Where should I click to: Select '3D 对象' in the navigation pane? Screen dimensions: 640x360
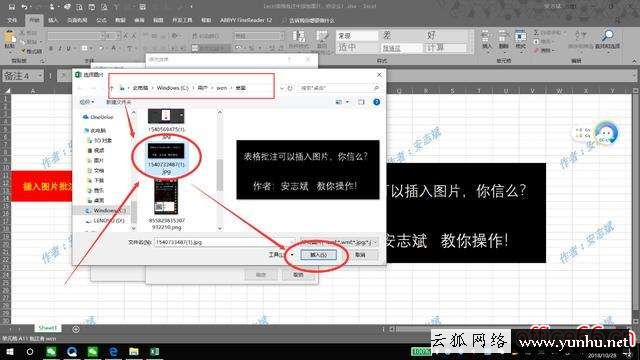100,140
